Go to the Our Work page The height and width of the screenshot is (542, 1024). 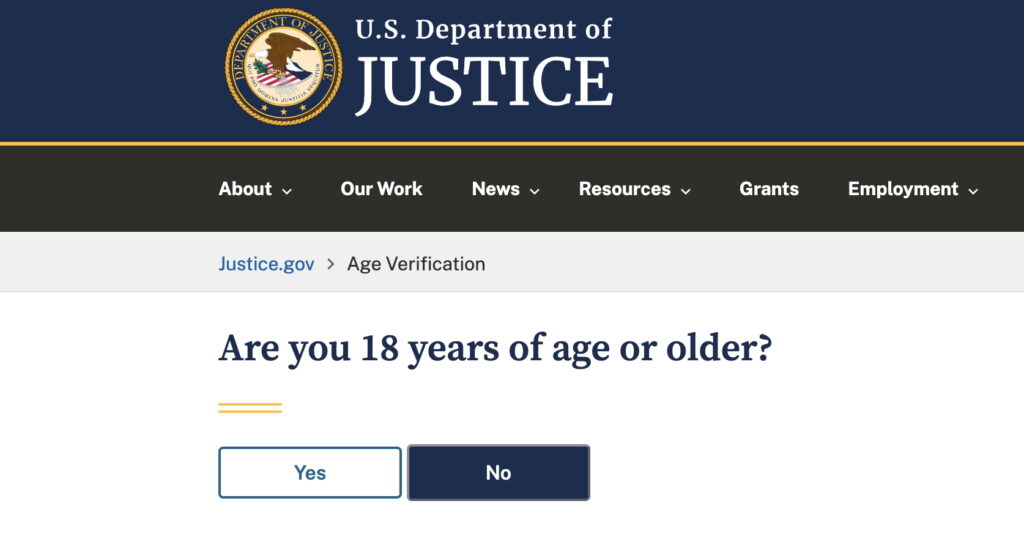[x=381, y=189]
